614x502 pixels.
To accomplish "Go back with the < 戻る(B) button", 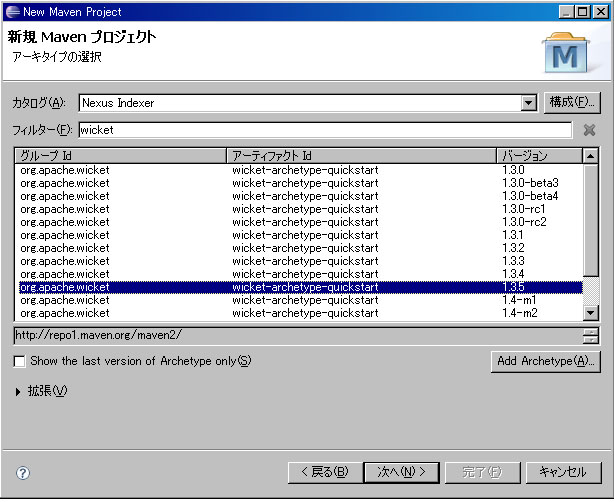I will click(325, 472).
